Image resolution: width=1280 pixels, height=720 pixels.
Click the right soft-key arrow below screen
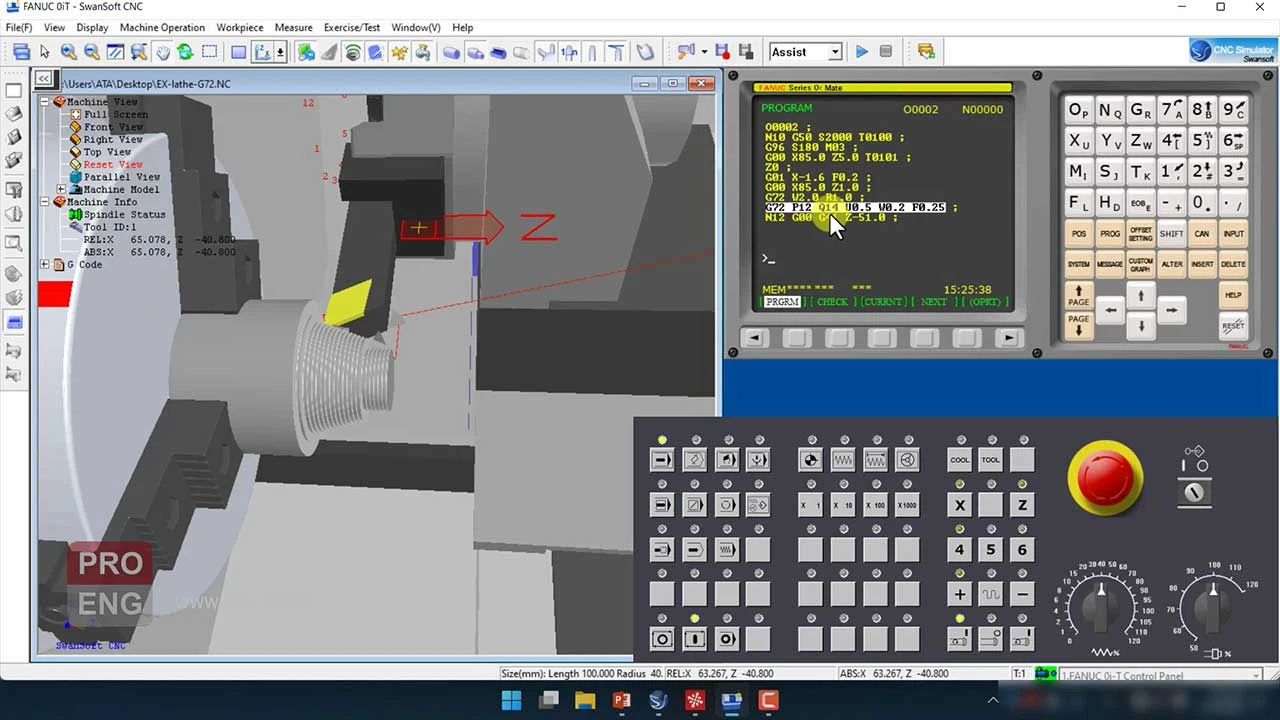pyautogui.click(x=1009, y=338)
